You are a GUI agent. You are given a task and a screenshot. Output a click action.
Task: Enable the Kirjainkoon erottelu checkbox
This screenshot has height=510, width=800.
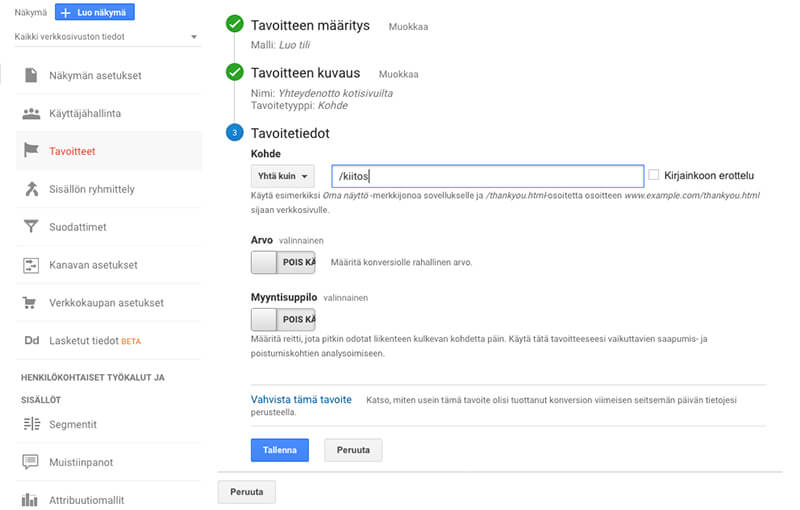(x=654, y=175)
